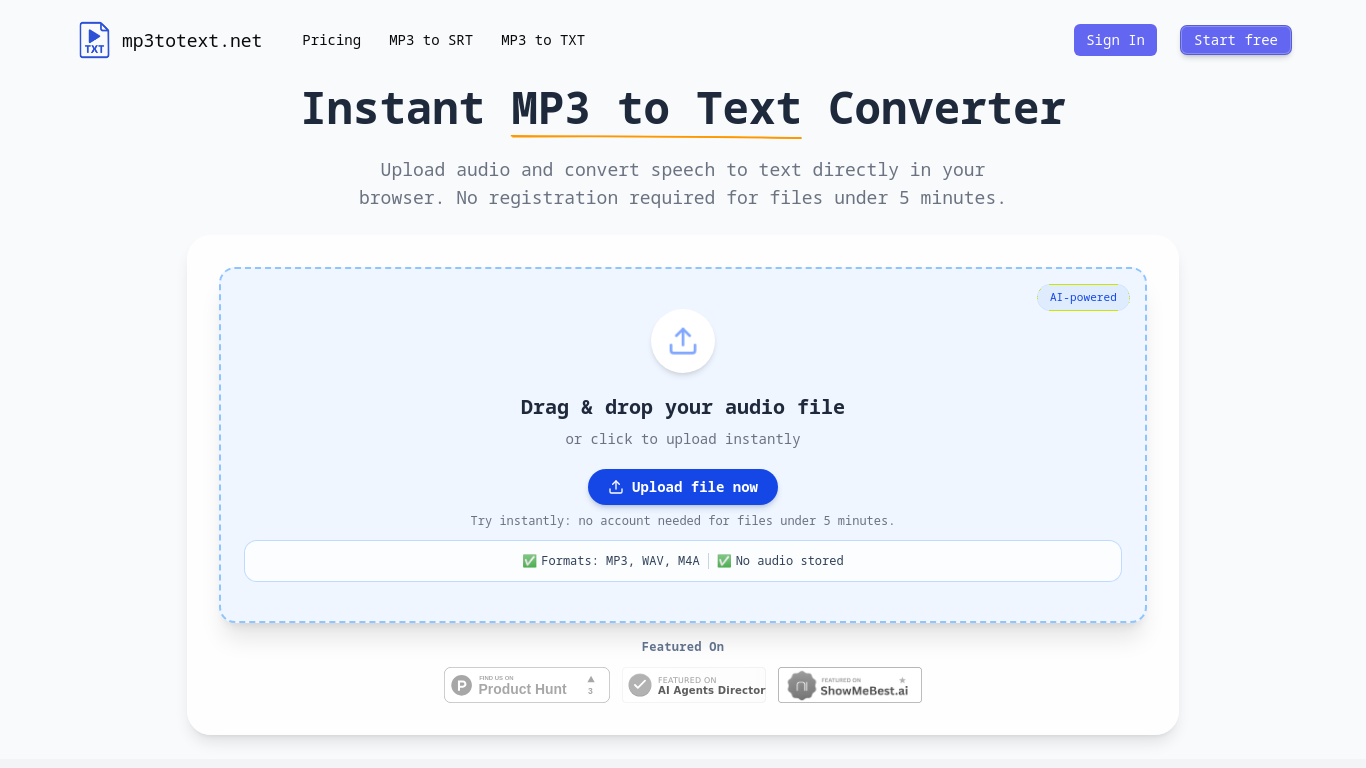Viewport: 1366px width, 768px height.
Task: Click the Upload file now button
Action: click(x=683, y=487)
